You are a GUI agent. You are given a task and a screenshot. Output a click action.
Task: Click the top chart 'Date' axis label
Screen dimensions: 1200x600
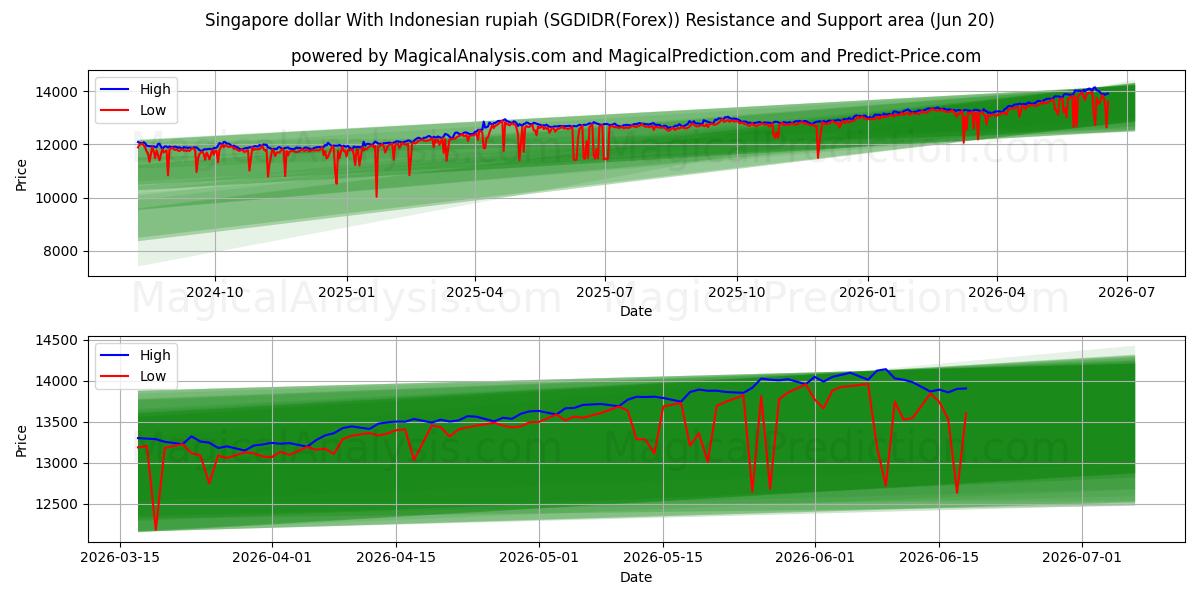pos(636,311)
